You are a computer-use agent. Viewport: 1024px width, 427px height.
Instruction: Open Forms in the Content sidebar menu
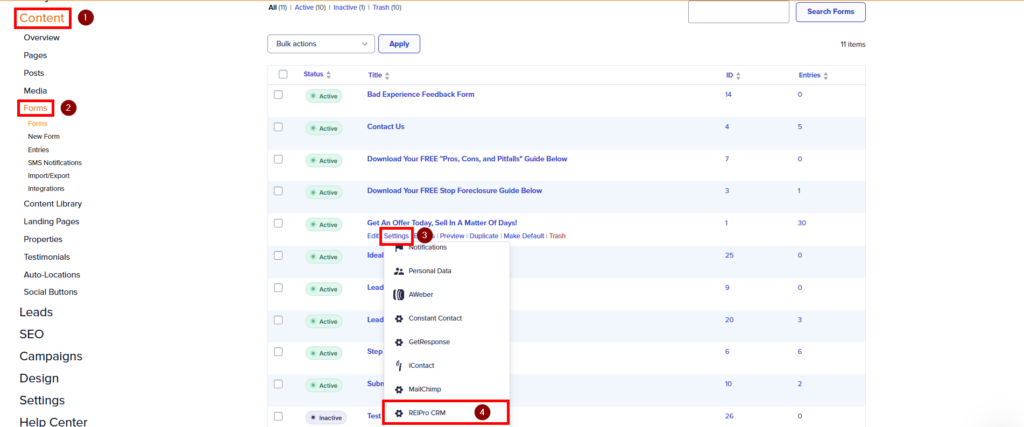tap(36, 108)
